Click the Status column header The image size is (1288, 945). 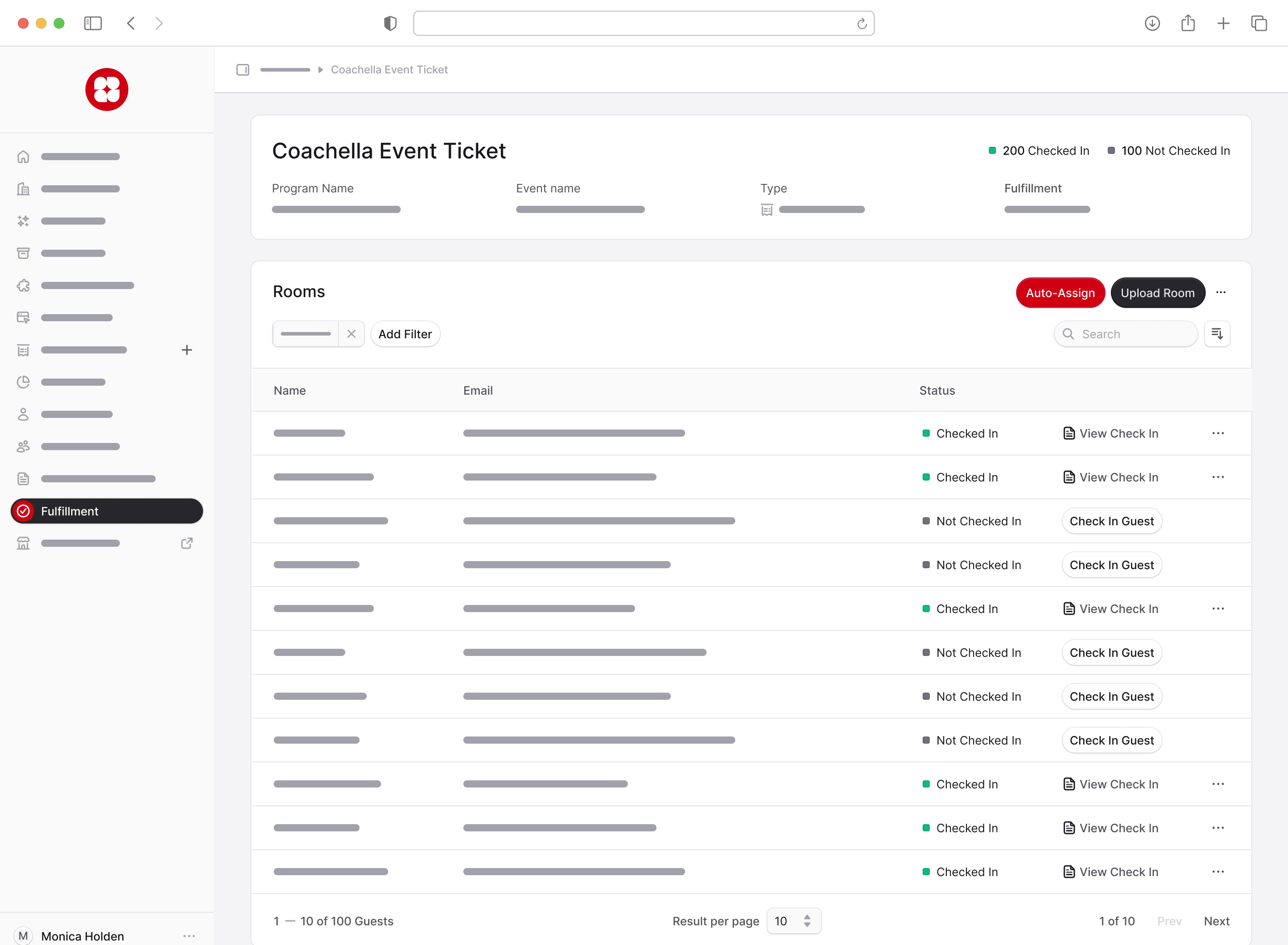[937, 390]
